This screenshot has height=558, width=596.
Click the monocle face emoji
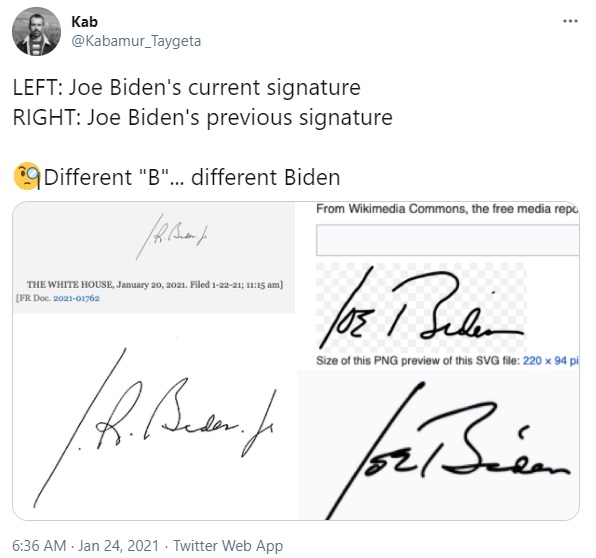pos(27,176)
